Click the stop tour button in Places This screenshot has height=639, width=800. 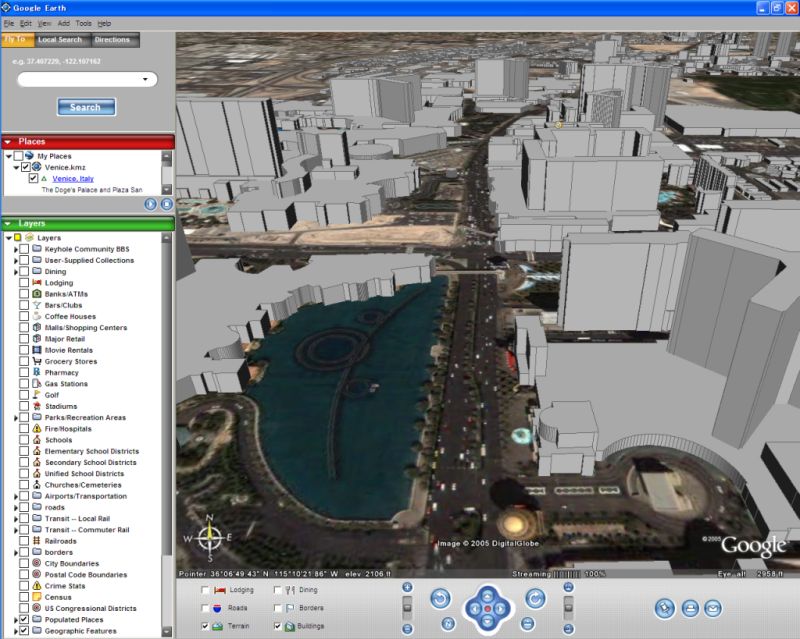click(166, 204)
